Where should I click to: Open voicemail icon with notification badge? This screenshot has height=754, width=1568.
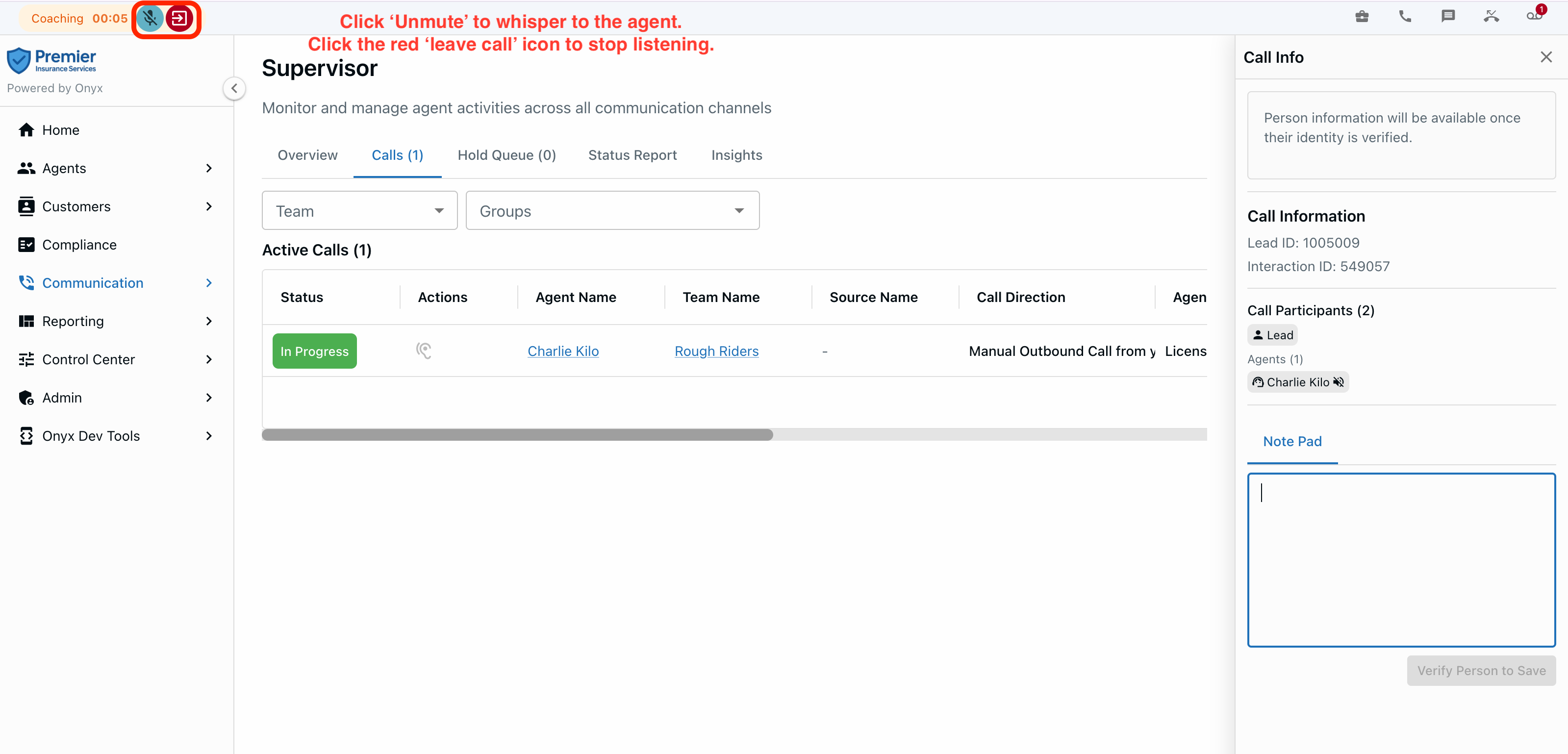[1535, 15]
